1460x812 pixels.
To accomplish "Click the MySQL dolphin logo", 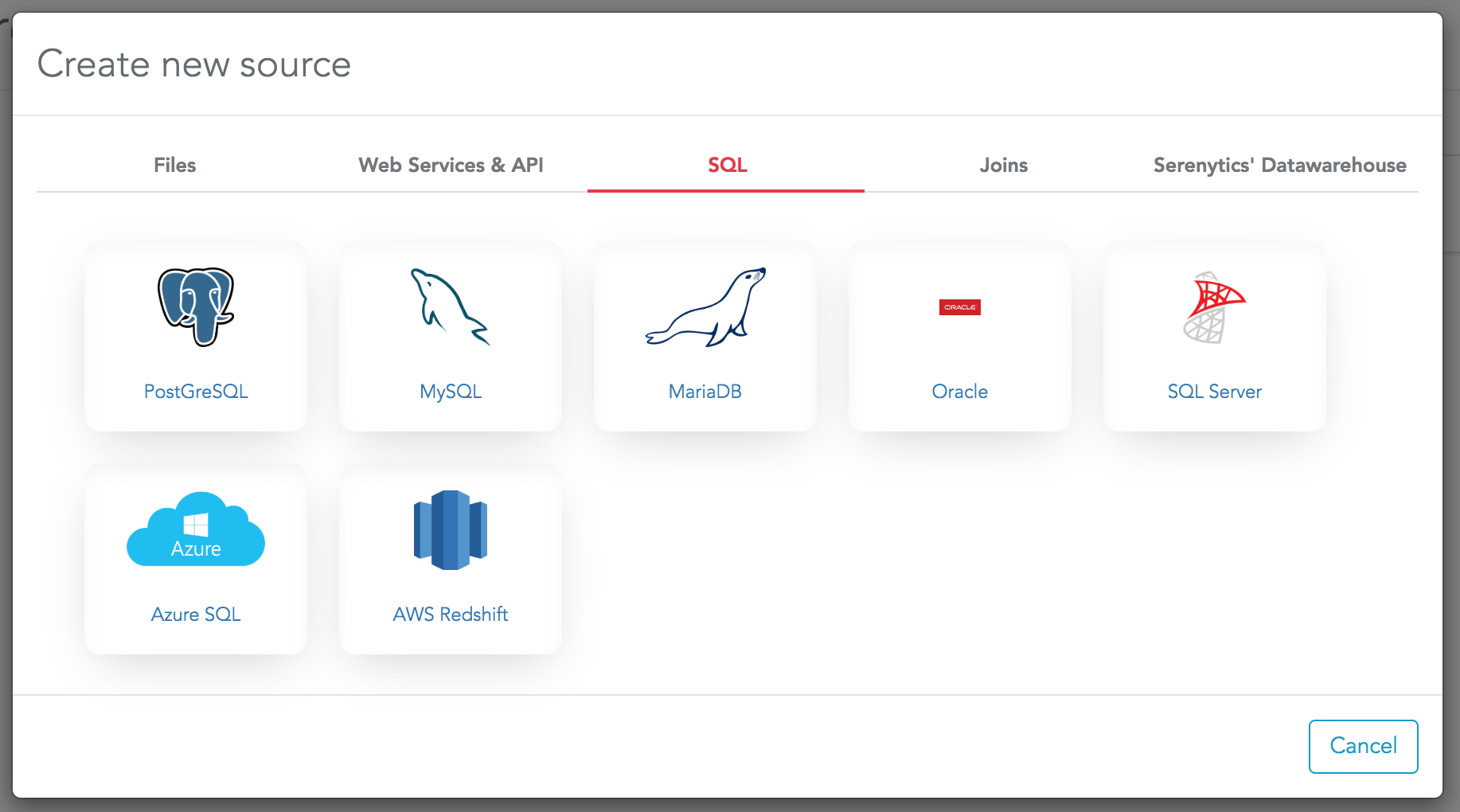I will tap(451, 307).
